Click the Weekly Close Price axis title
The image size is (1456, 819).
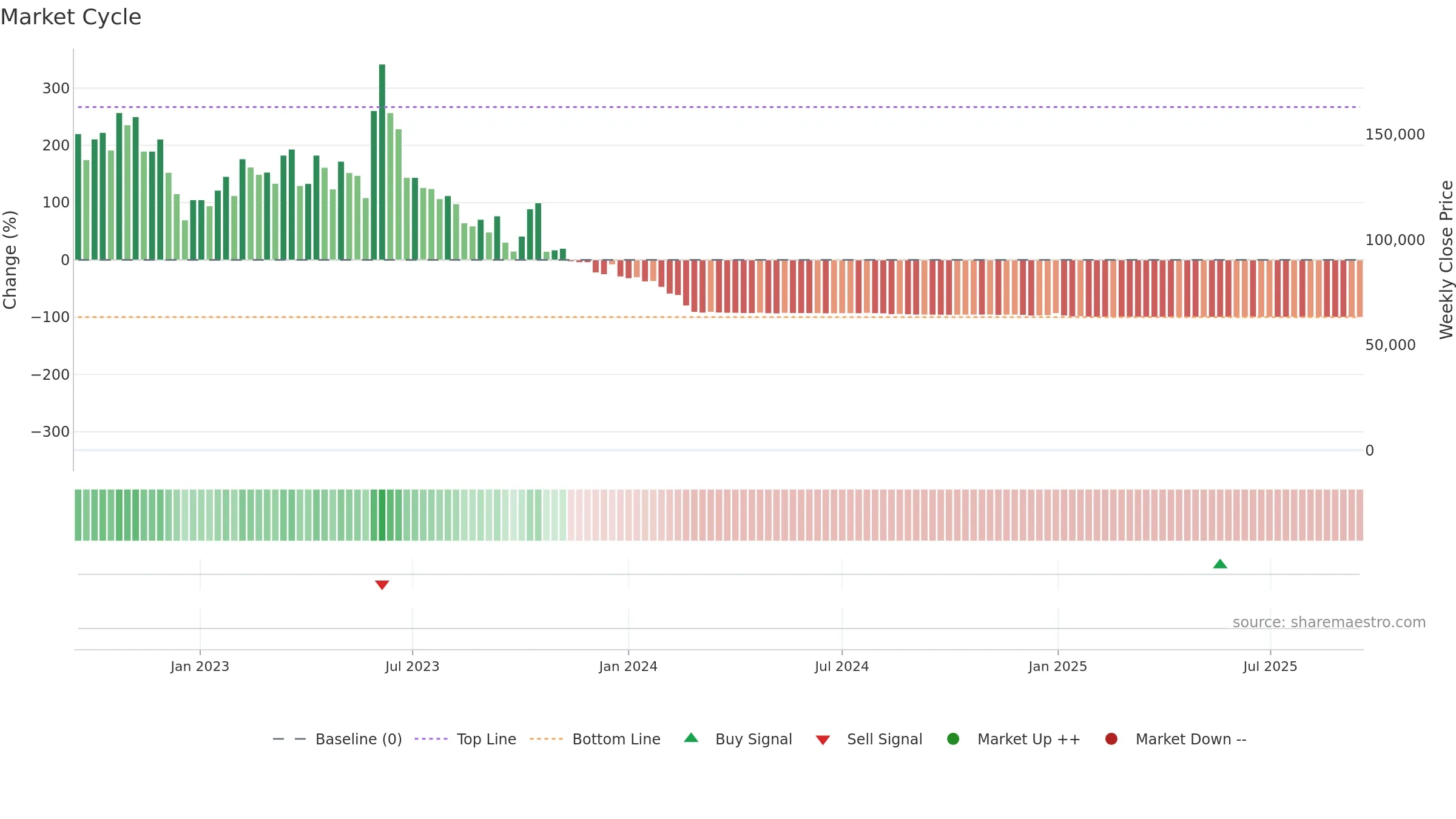point(1446,260)
